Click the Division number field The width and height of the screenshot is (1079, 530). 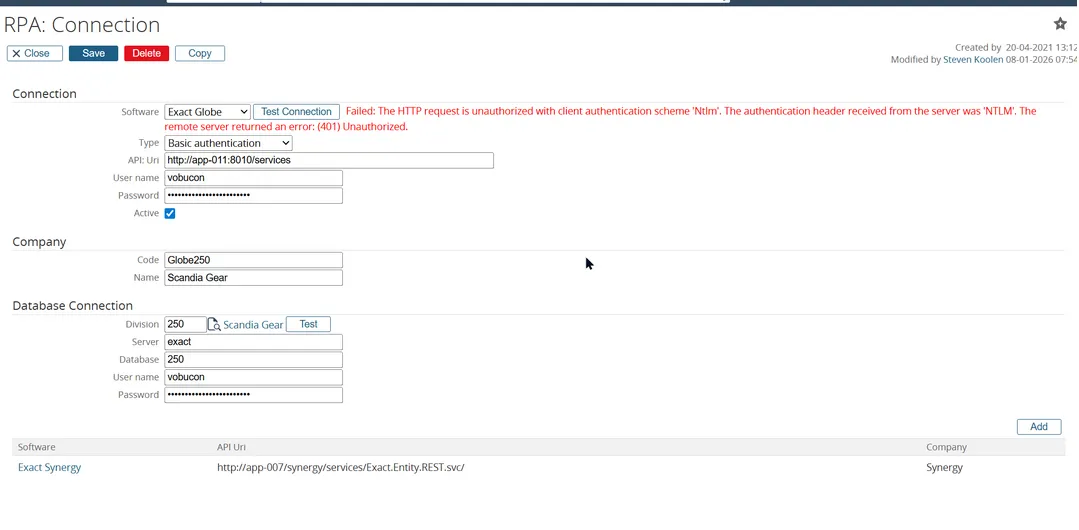coord(185,324)
